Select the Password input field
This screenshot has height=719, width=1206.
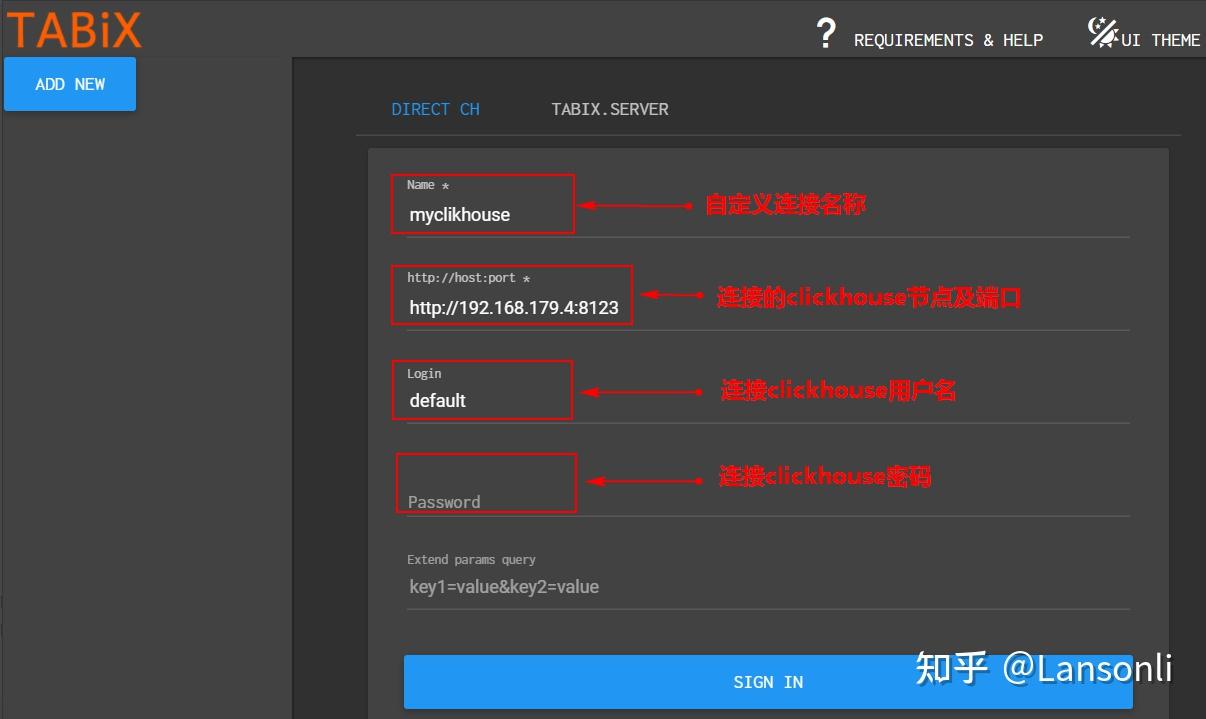click(x=486, y=494)
